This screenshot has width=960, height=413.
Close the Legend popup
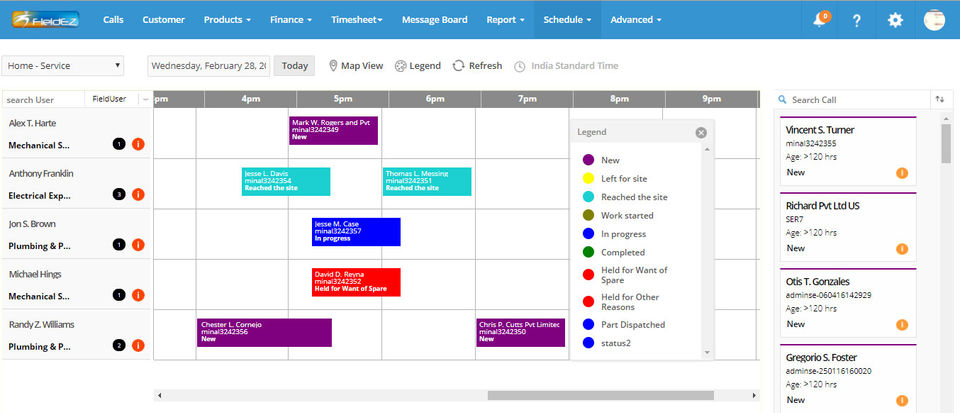(701, 132)
